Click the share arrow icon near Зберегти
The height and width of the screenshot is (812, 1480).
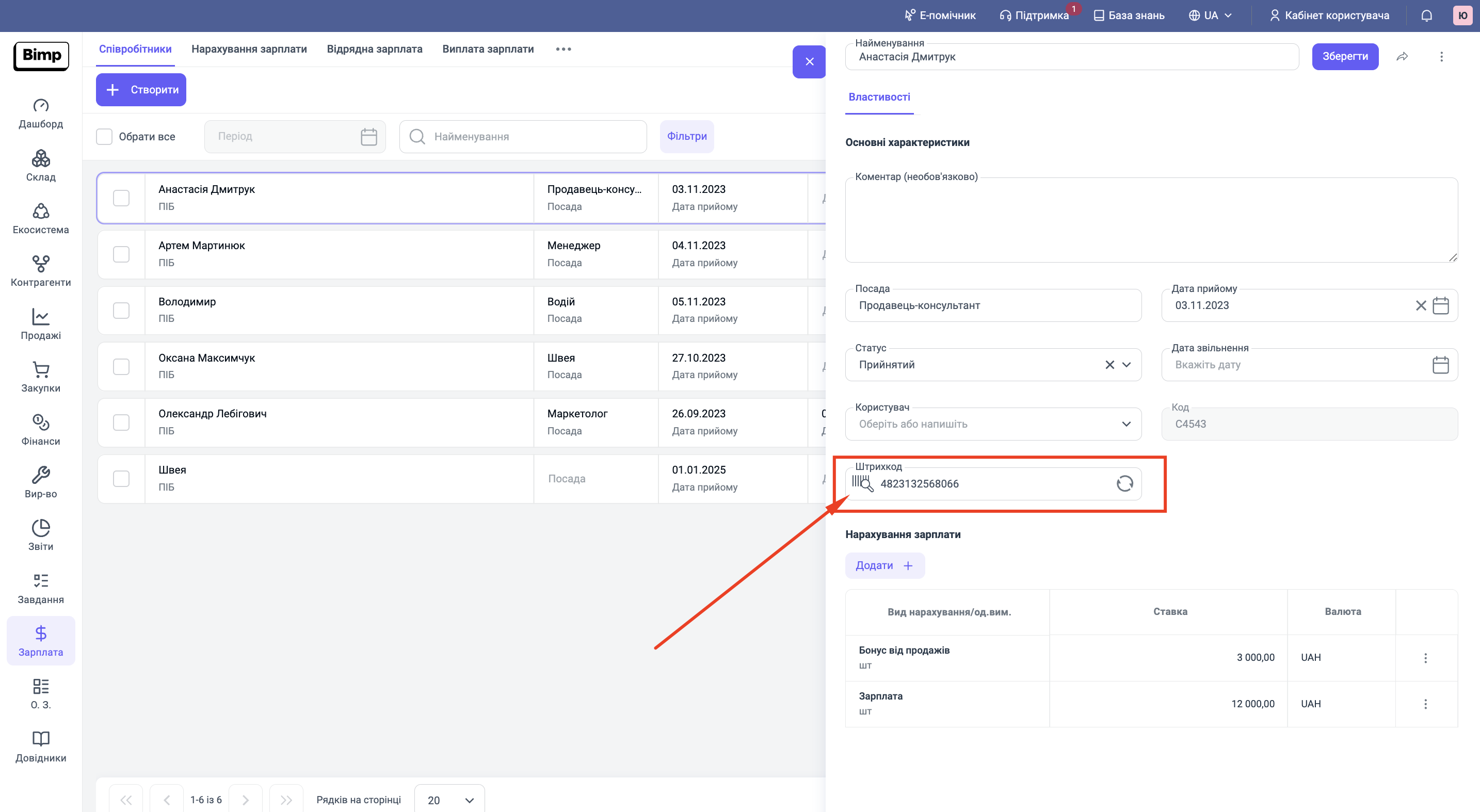click(1402, 56)
